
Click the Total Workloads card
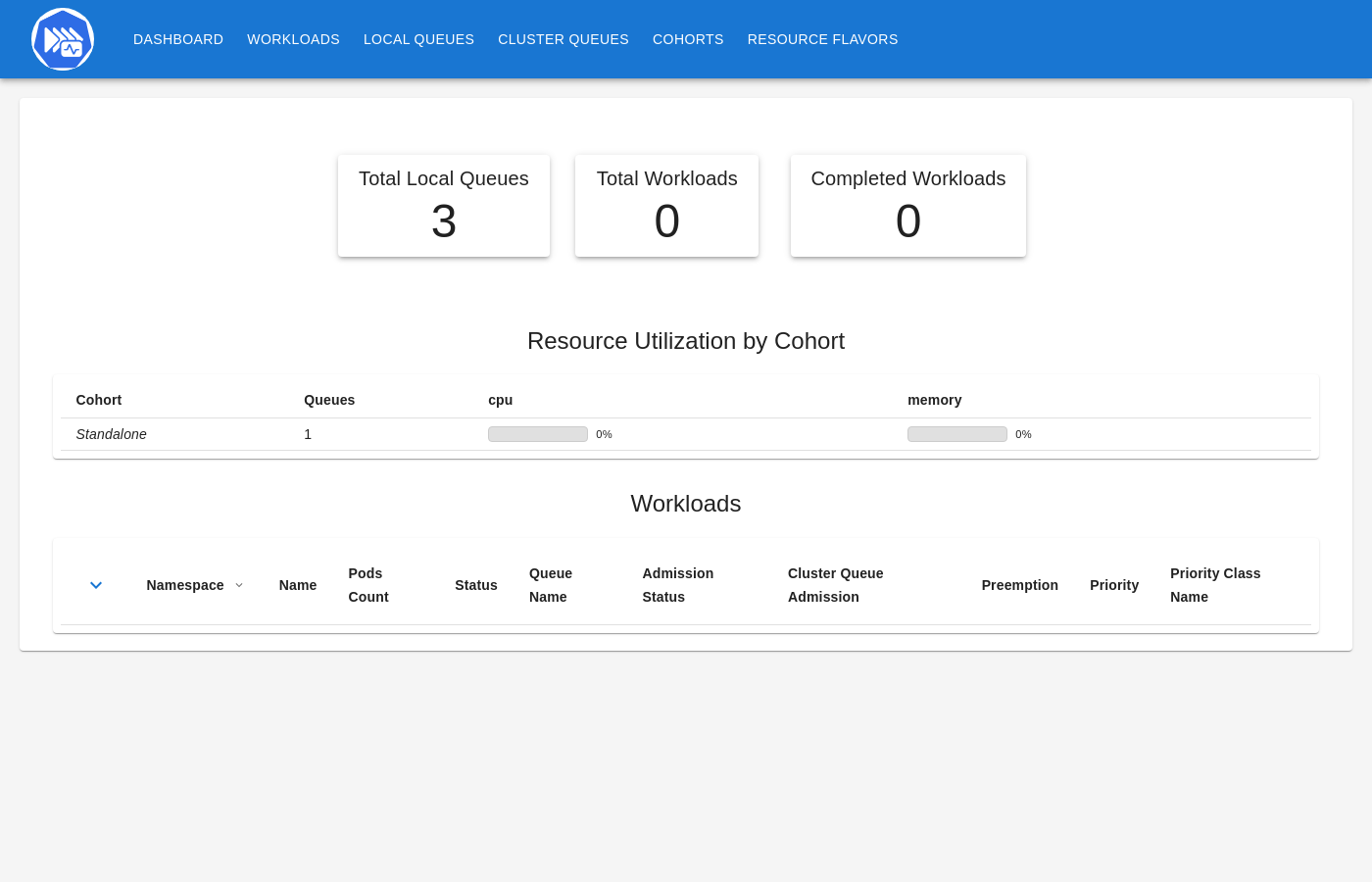(x=667, y=206)
